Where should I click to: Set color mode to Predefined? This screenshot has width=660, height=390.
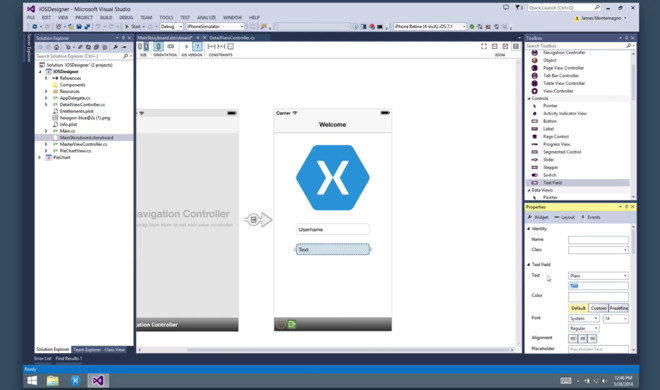coord(618,308)
